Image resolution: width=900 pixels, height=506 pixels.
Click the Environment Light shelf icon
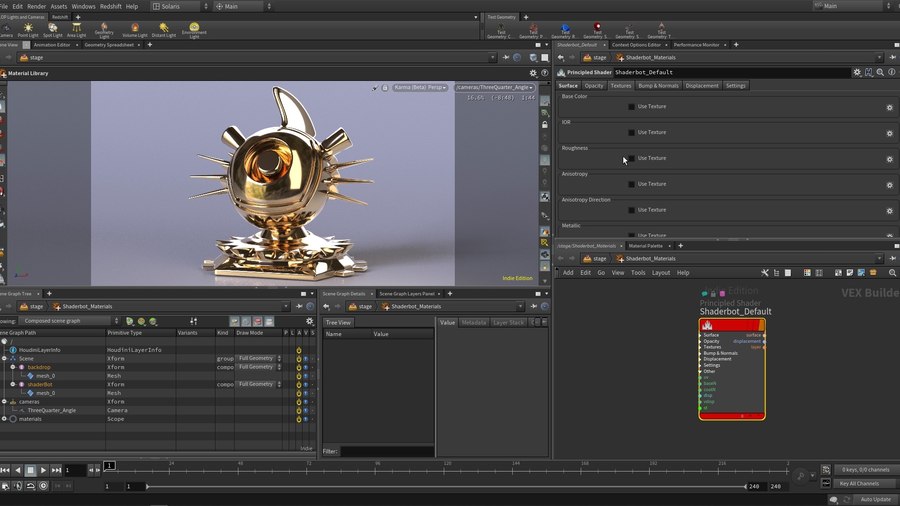pyautogui.click(x=194, y=29)
